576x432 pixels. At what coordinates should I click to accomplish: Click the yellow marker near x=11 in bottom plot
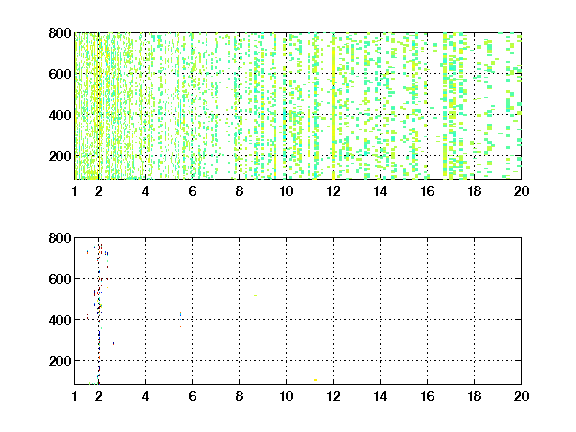[x=316, y=380]
